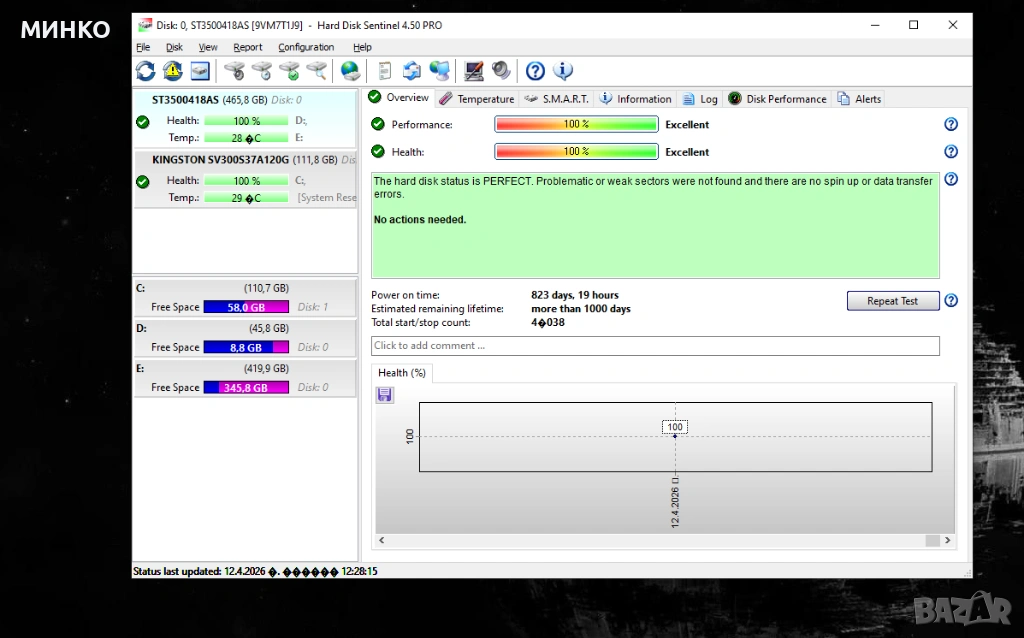Screen dimensions: 1024x638
Task: Click the E: drive free space bar
Action: (x=246, y=388)
